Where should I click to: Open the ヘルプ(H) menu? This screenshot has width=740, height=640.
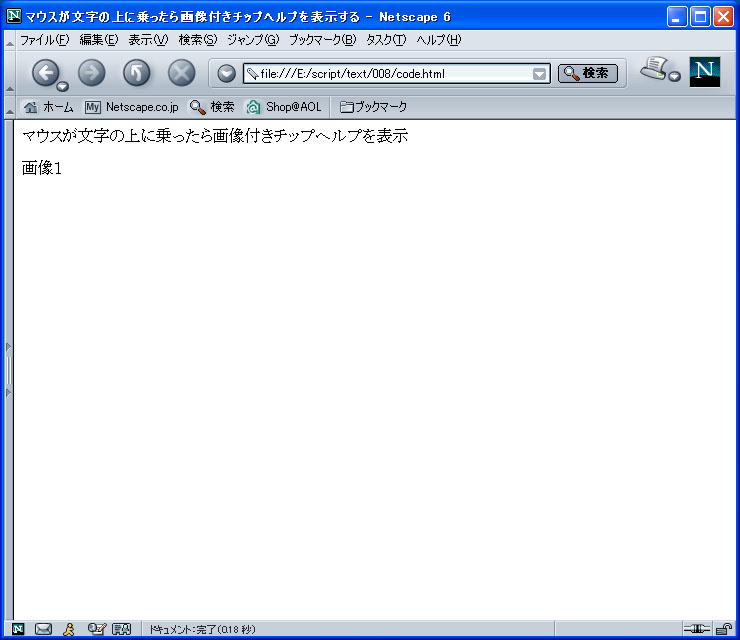438,40
